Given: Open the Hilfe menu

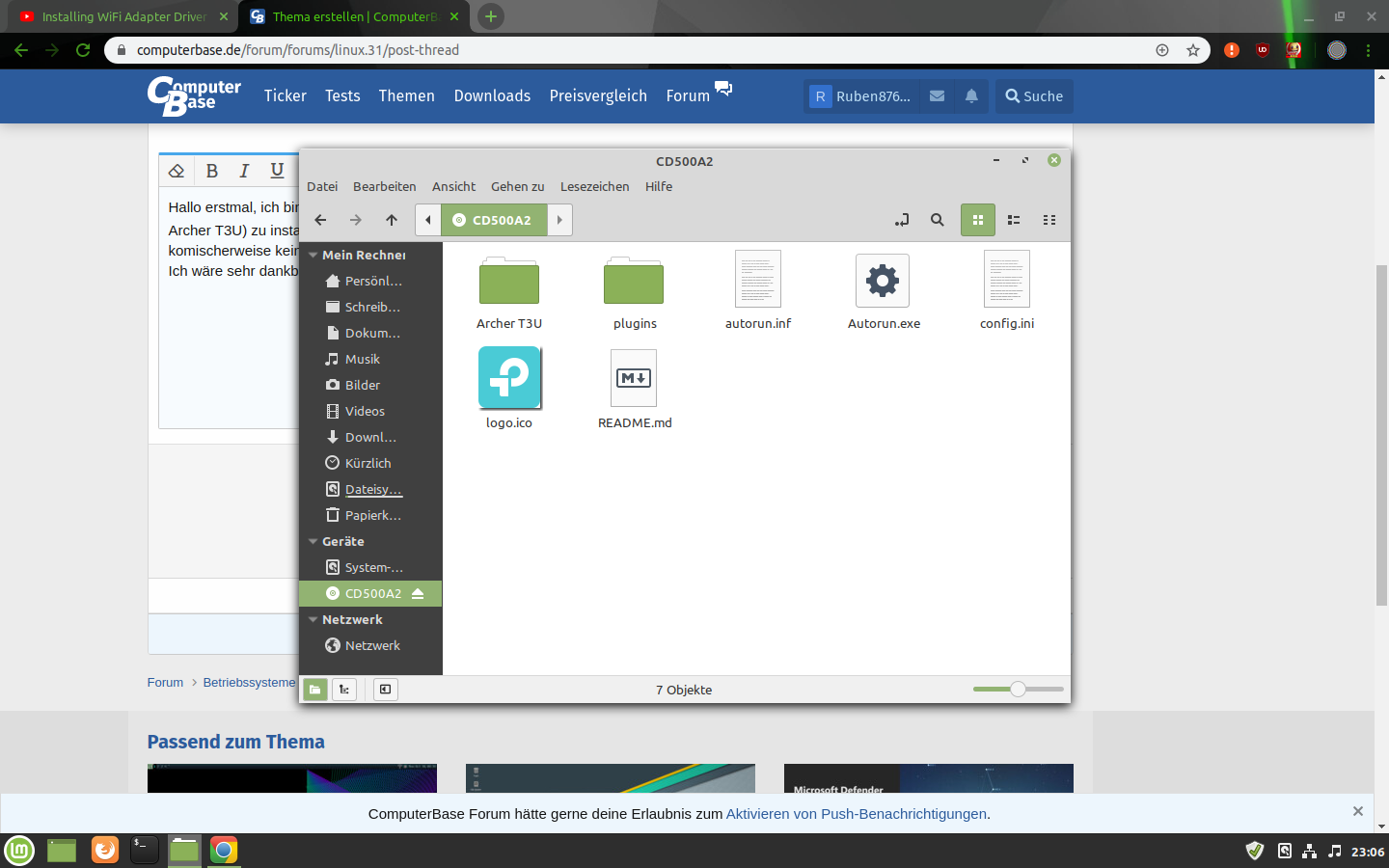Looking at the screenshot, I should pos(659,187).
